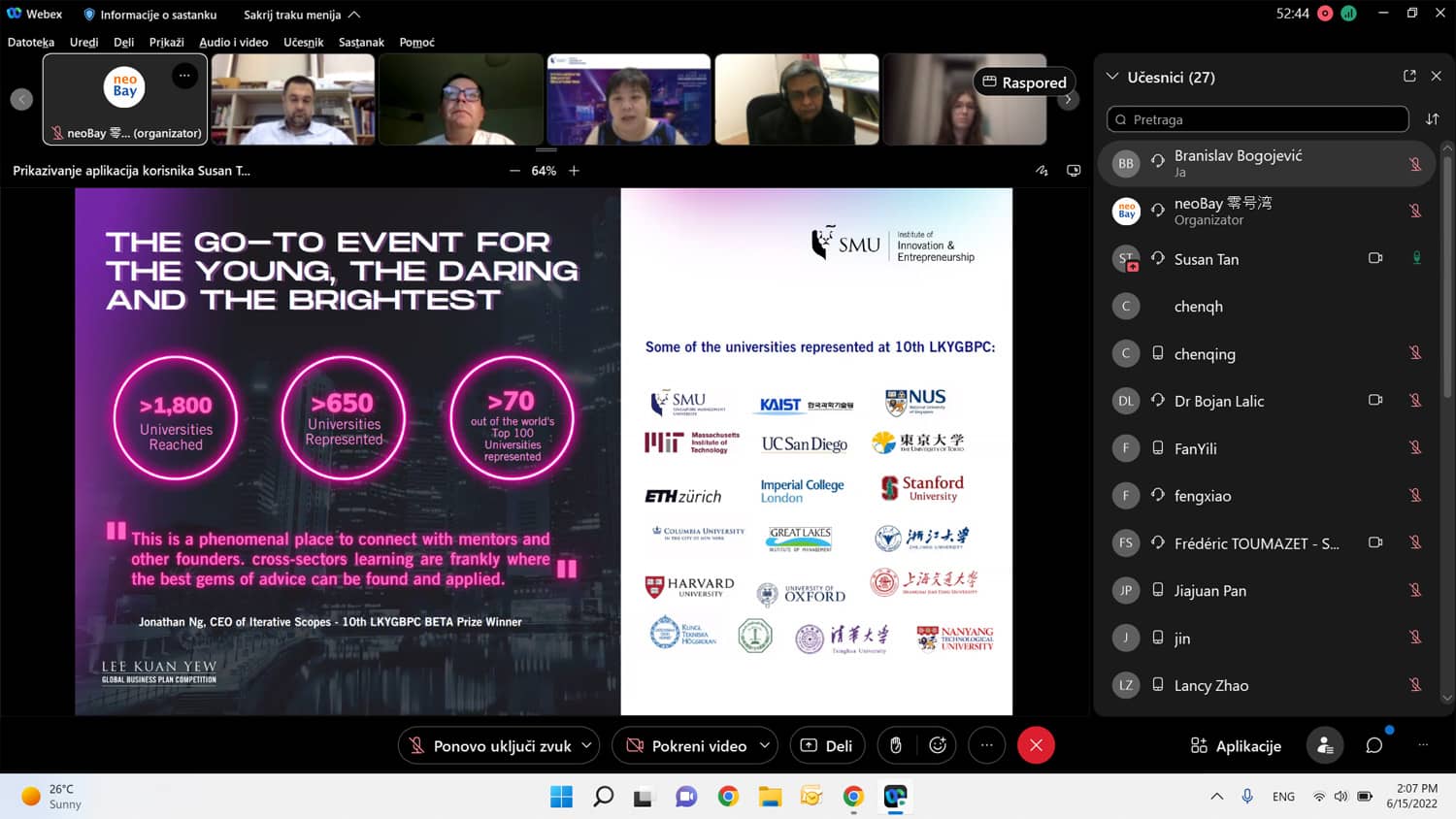Zoom out the shared content
1456x819 pixels.
514,171
